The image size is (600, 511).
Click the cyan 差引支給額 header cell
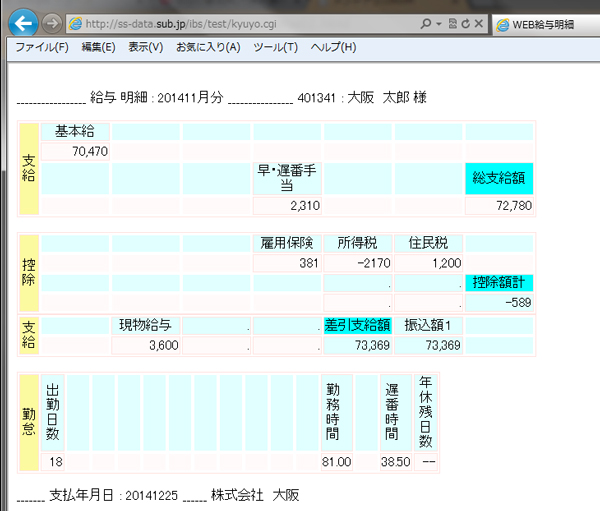(x=357, y=325)
